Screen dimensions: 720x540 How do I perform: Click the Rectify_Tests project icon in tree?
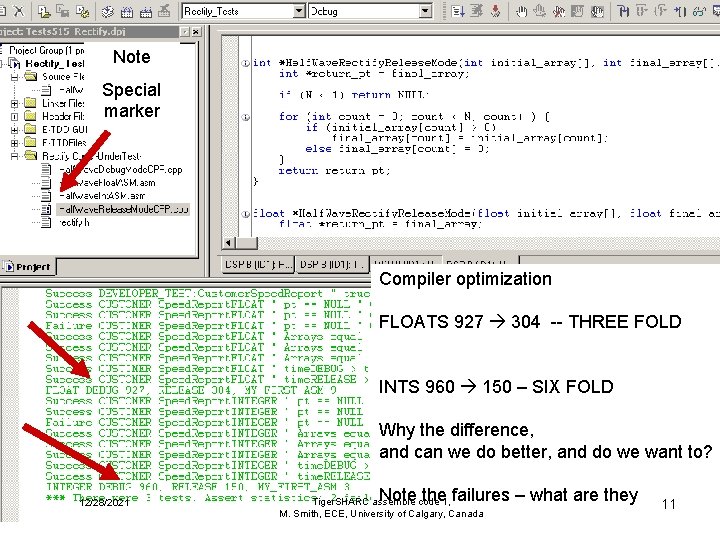click(x=15, y=63)
